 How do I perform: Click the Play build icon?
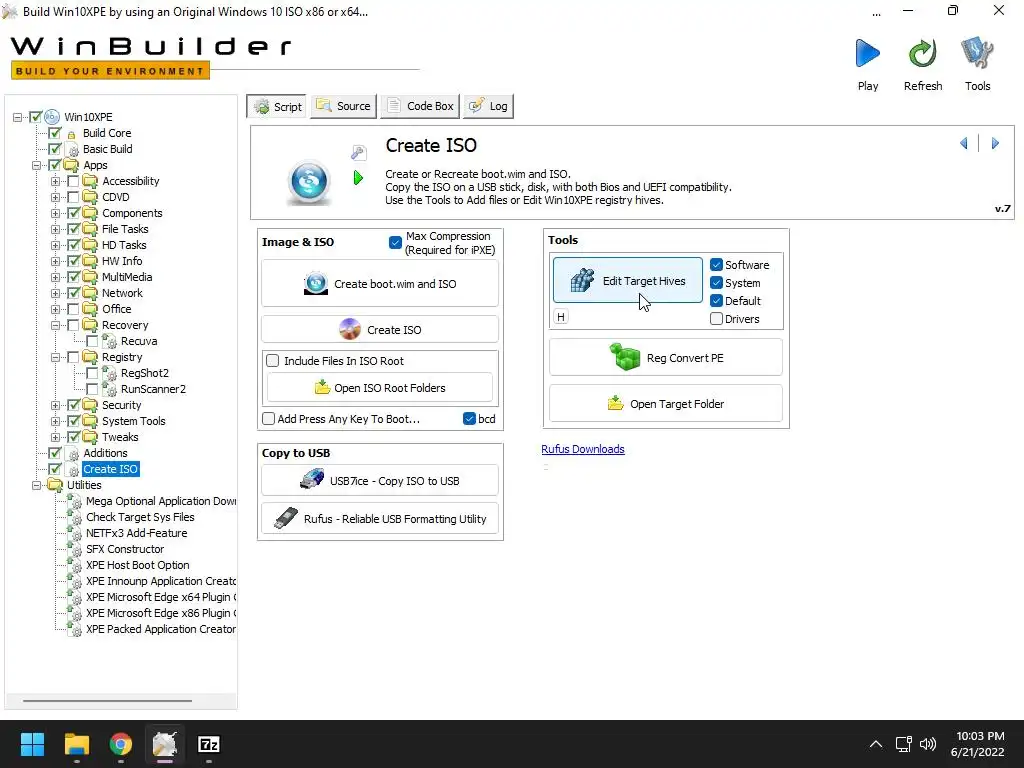click(867, 54)
